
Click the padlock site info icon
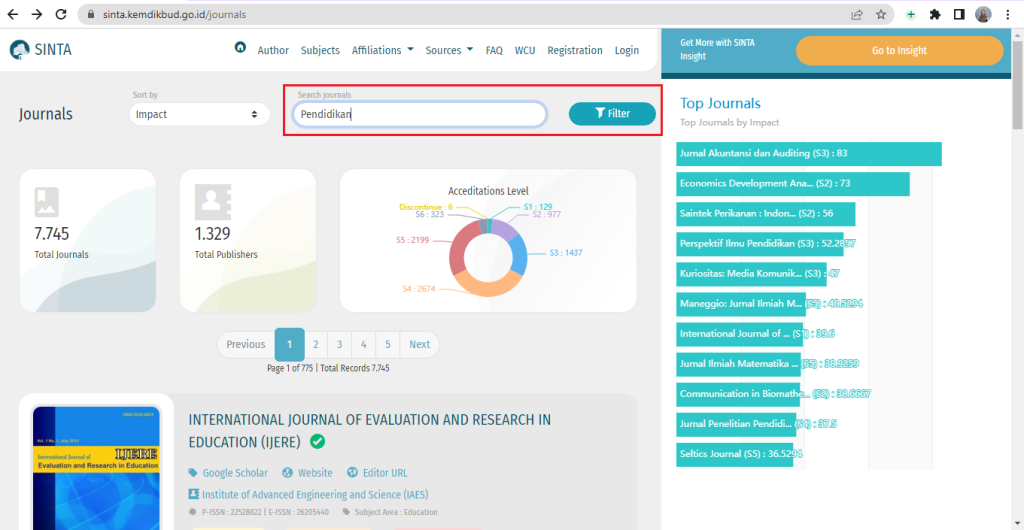(x=91, y=14)
